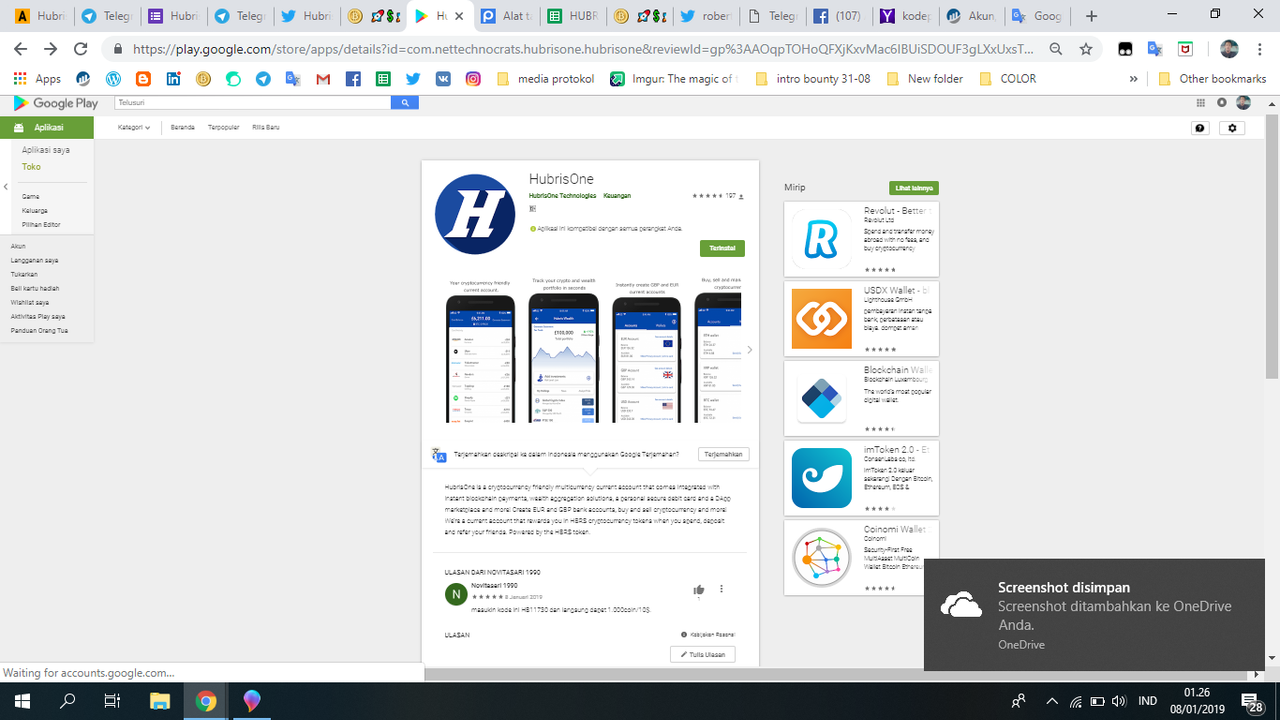Open the Windows Start menu

pyautogui.click(x=22, y=701)
